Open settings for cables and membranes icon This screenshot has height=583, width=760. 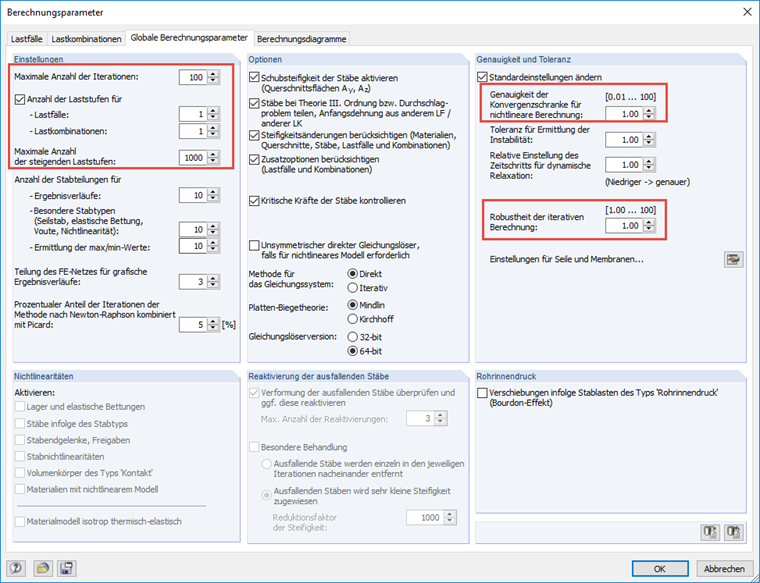(734, 259)
